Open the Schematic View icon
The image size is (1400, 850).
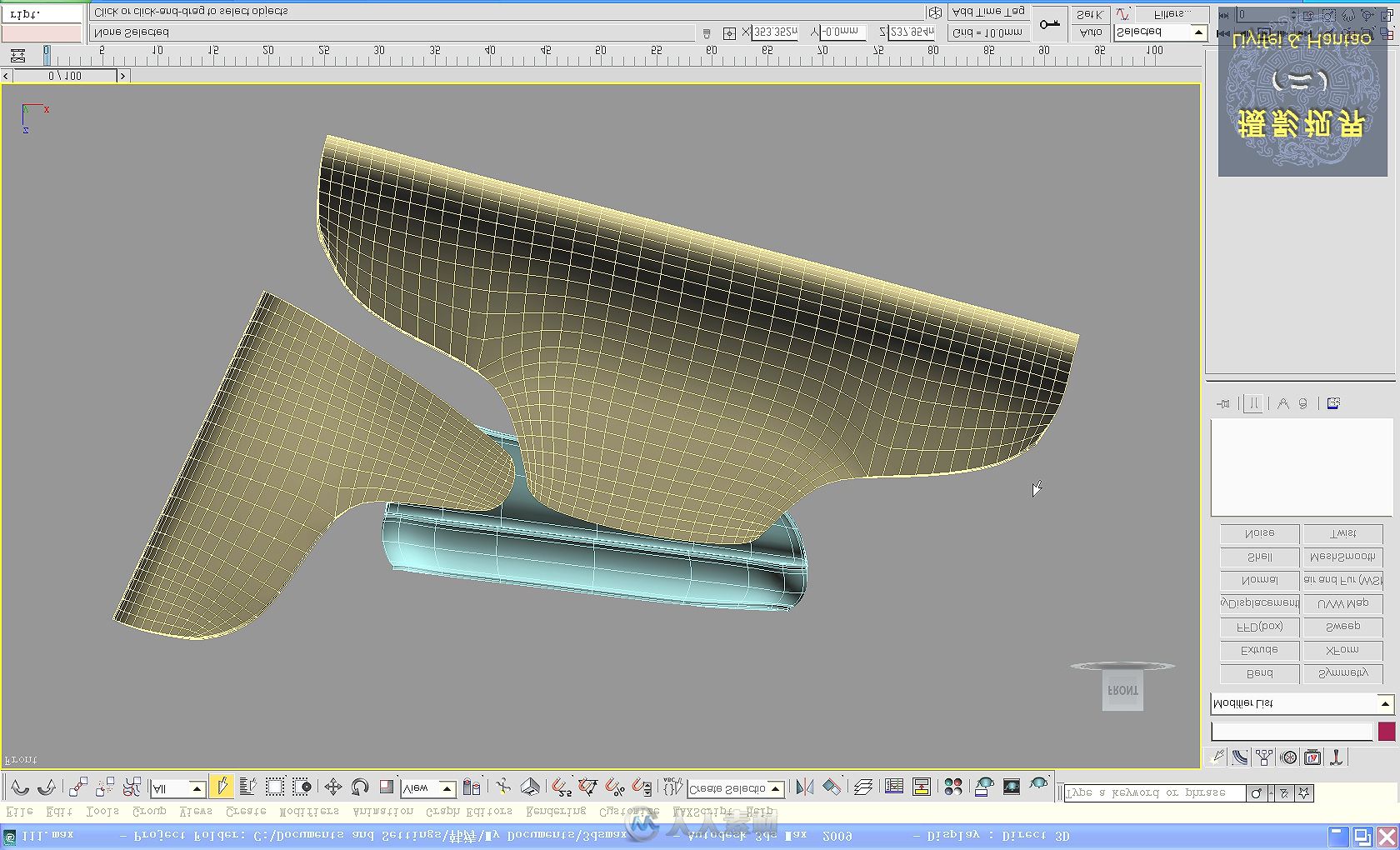click(x=922, y=787)
